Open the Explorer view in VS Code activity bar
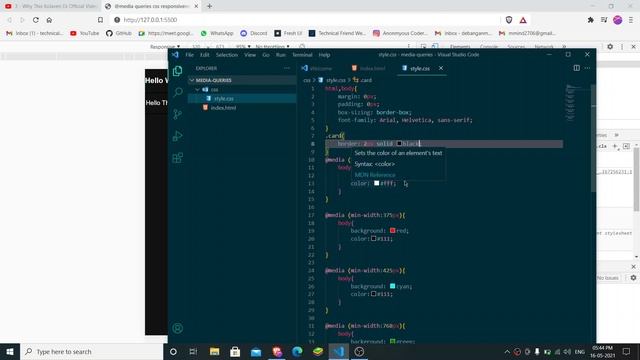 [178, 71]
